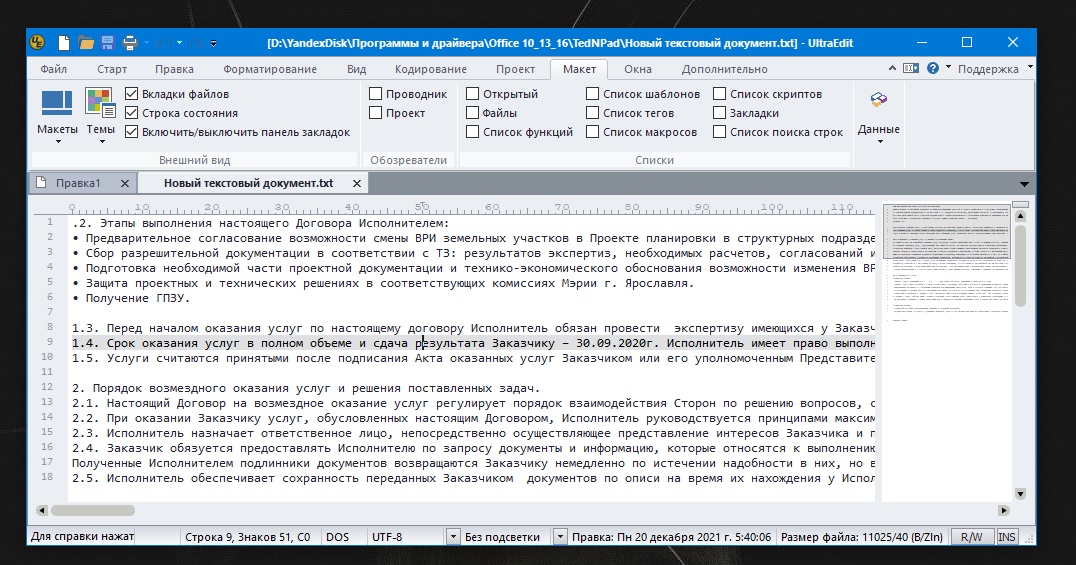1076x565 pixels.
Task: Click scroll down arrow of vertical scrollbar
Action: [x=1020, y=493]
